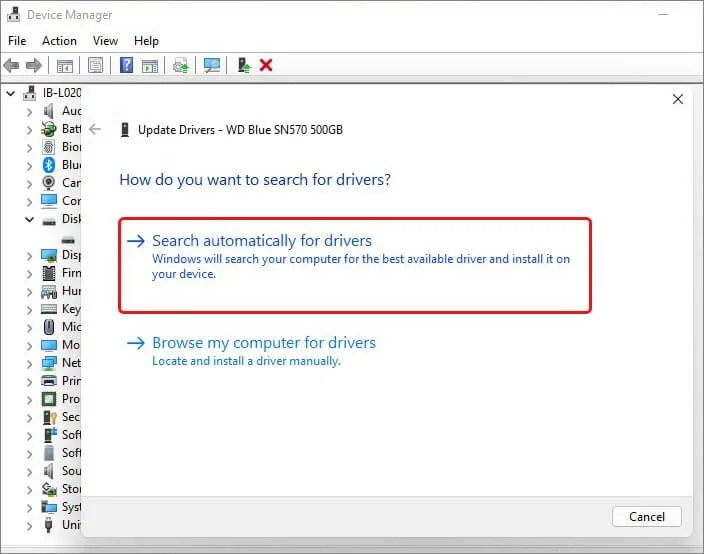
Task: Open the Action menu
Action: point(59,41)
